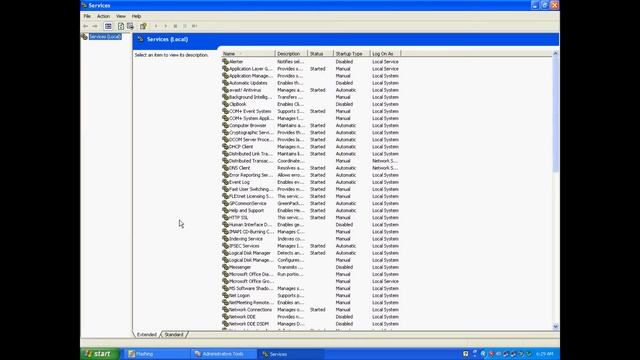Screen dimensions: 640x360
Task: Select Services (Local) in console tree
Action: [105, 37]
